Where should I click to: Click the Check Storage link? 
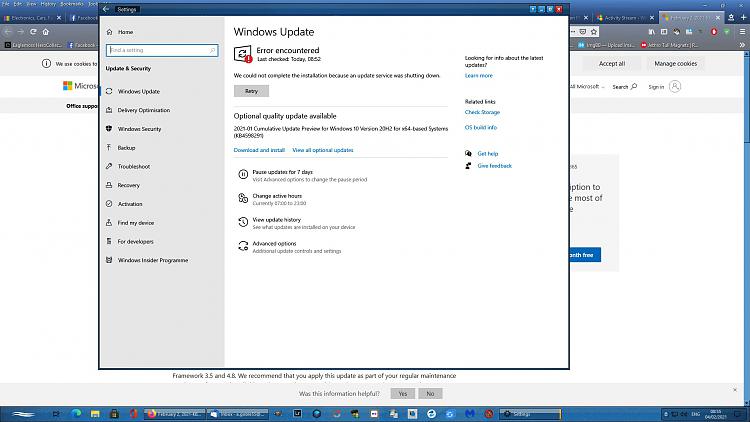coord(482,112)
